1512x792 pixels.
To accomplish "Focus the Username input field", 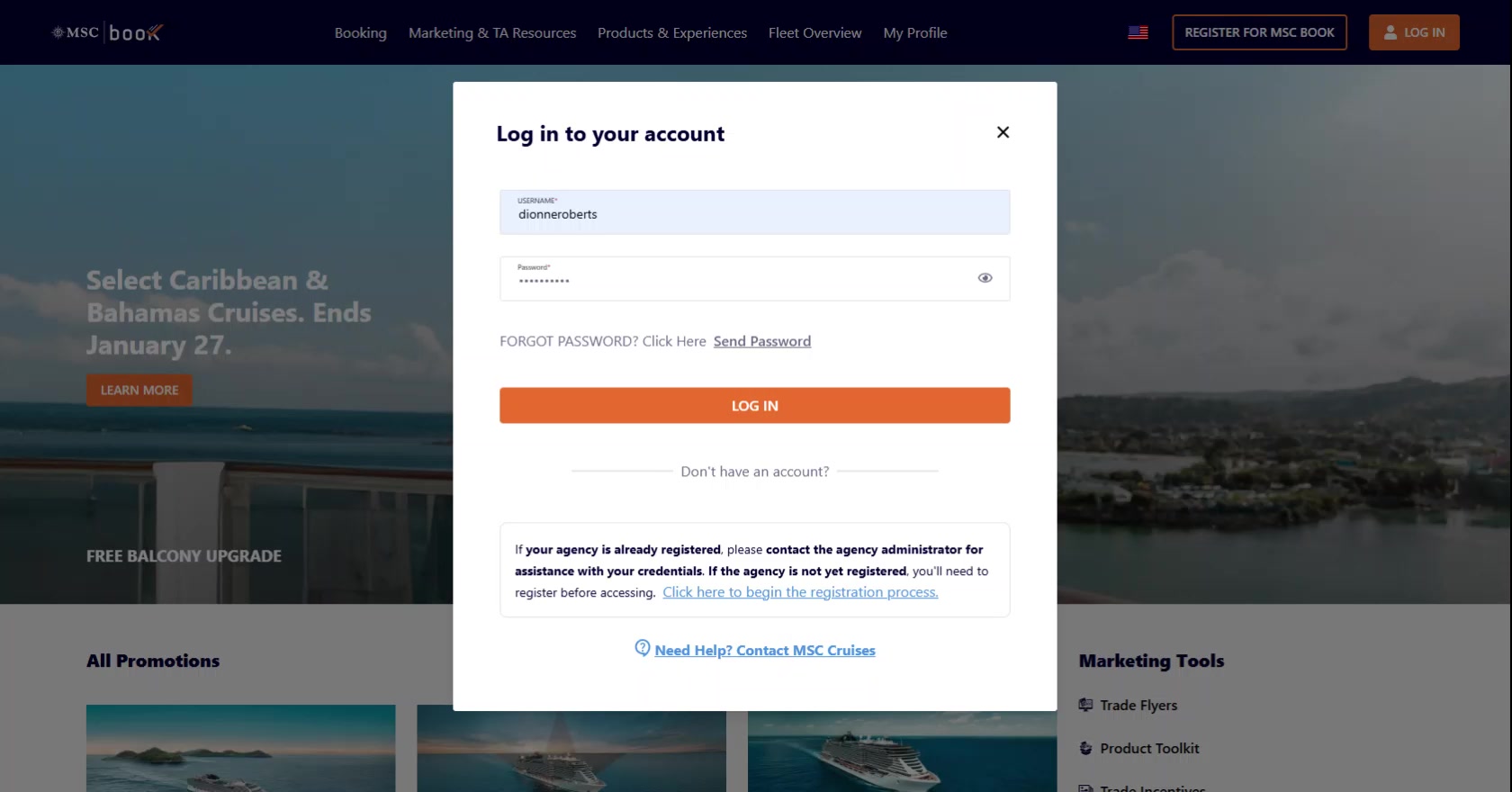I will pos(754,213).
